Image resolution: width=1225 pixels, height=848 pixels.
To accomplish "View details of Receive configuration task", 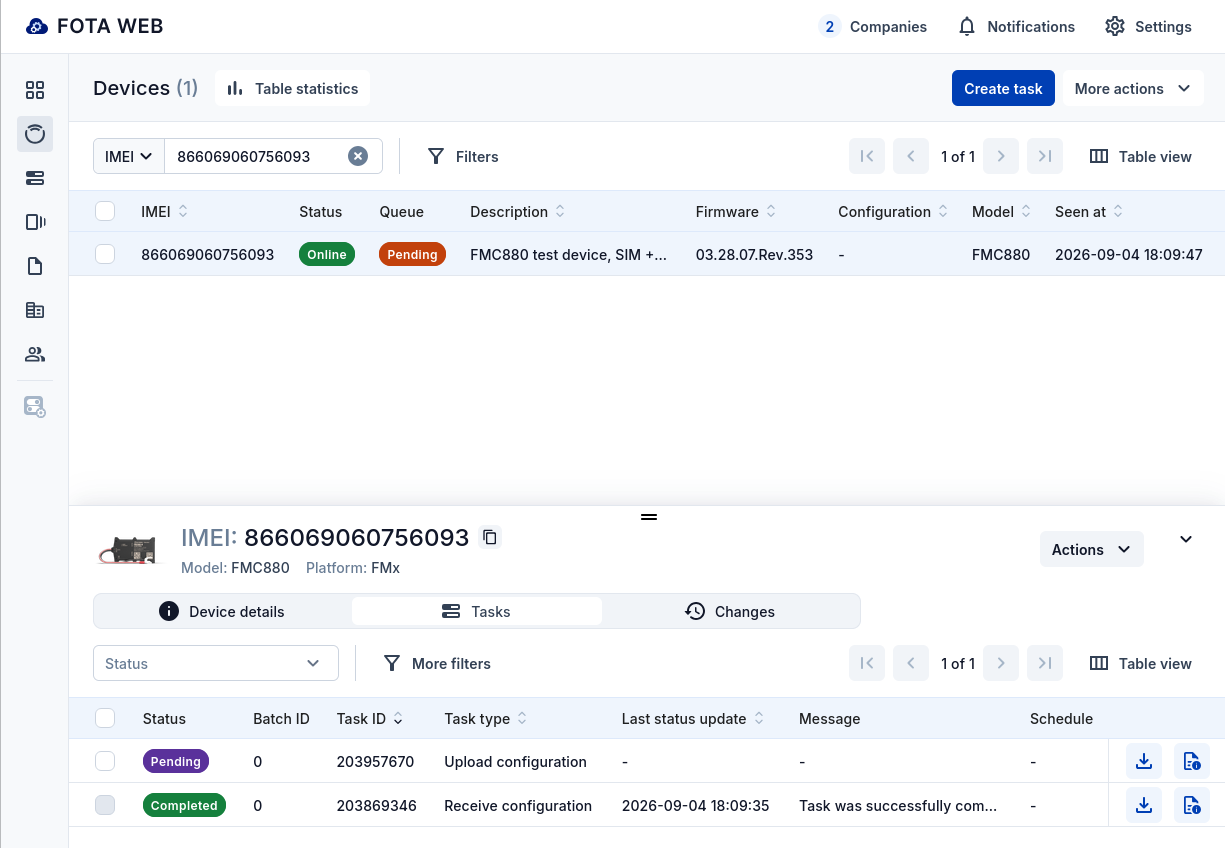I will click(x=1192, y=805).
